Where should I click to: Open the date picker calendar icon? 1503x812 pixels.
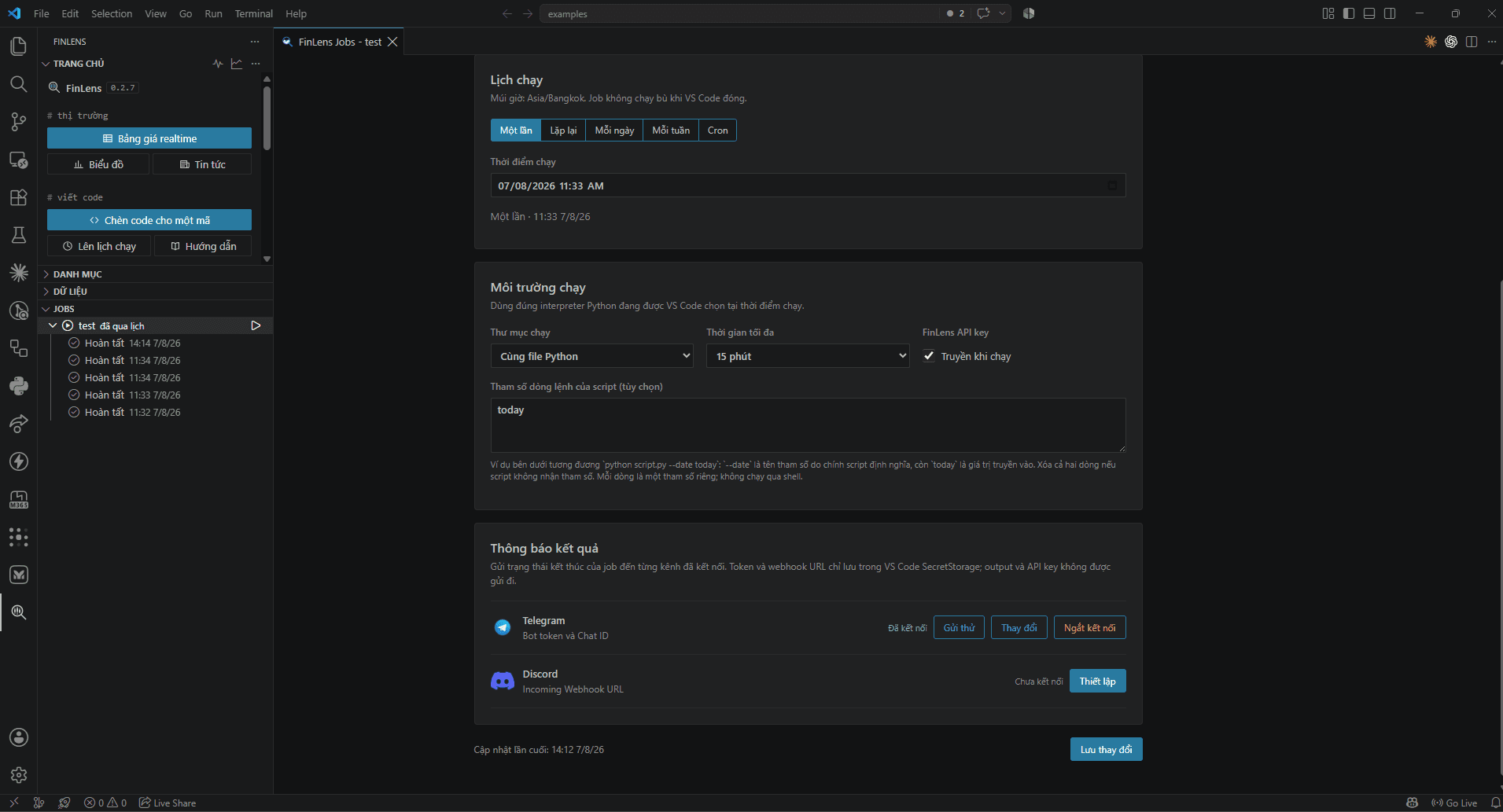[x=1112, y=186]
